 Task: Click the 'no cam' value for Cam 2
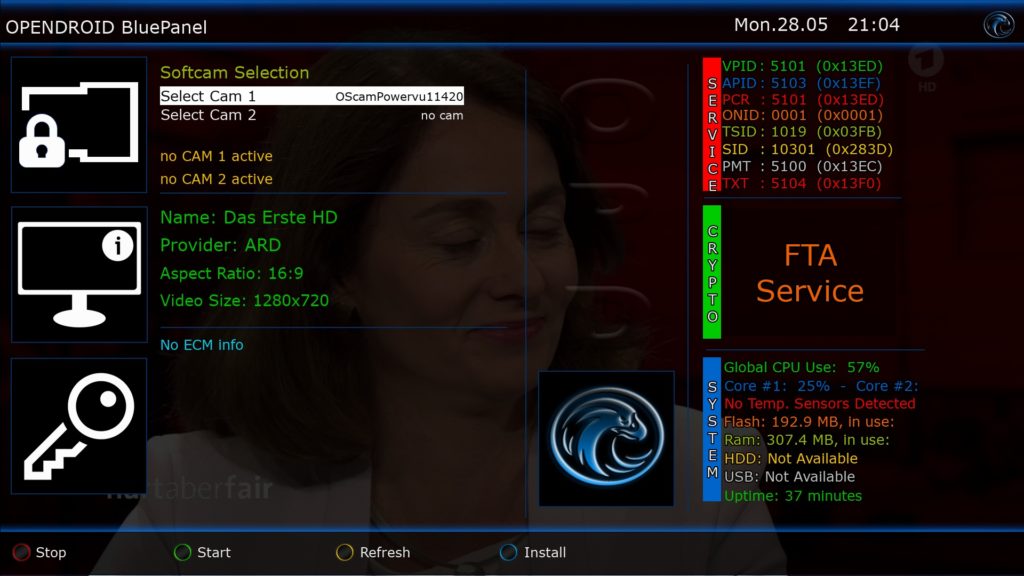pyautogui.click(x=442, y=116)
